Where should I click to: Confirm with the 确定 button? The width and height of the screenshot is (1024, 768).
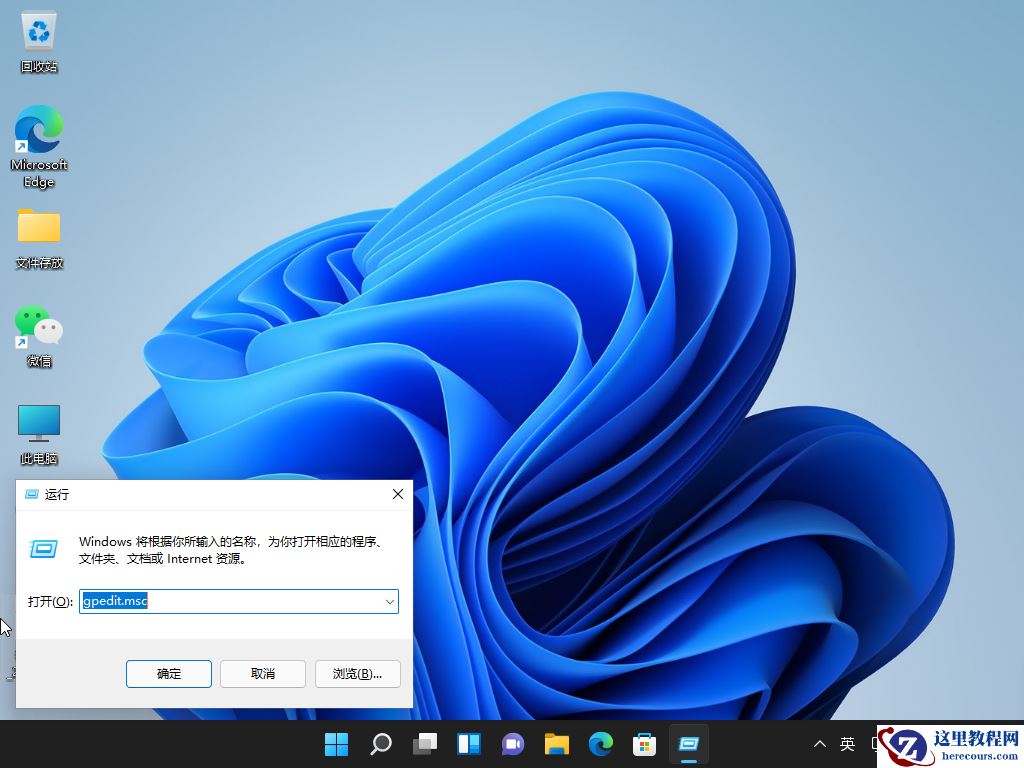[x=168, y=674]
